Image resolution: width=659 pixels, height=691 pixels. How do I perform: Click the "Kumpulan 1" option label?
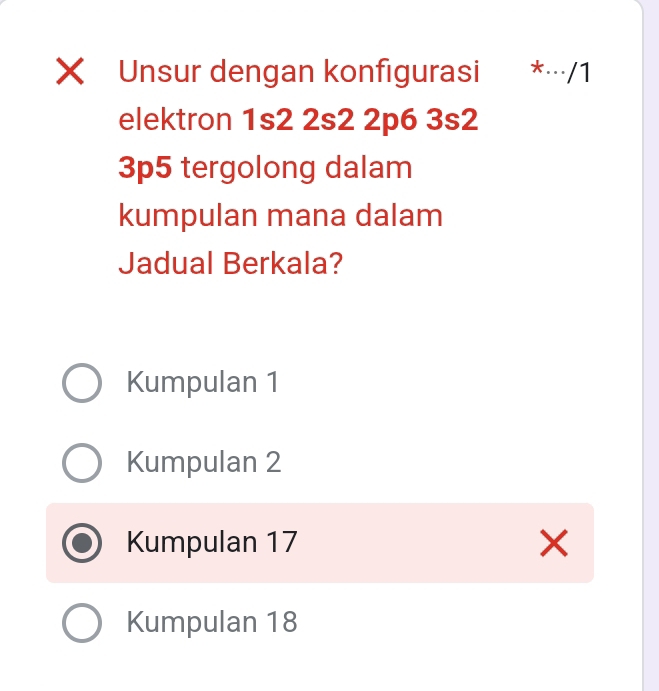(x=203, y=383)
